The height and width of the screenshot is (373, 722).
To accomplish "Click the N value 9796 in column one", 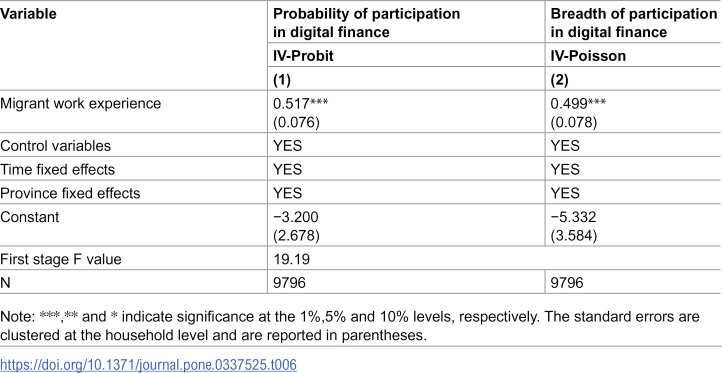I will point(290,282).
